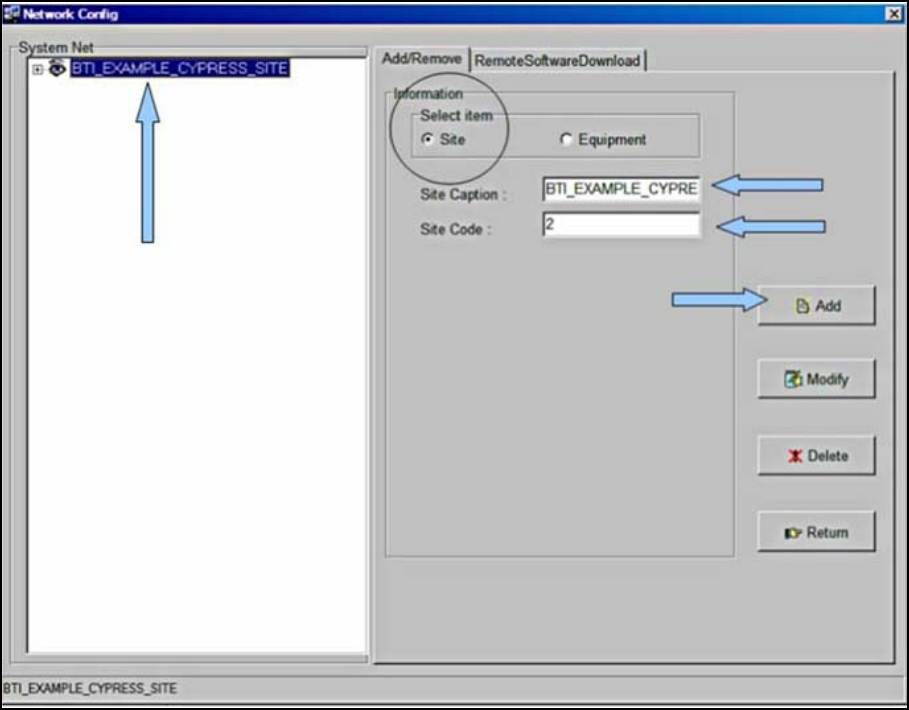Expand the BTI_EXAMPLE_CYPRESS_SITE tree node

tap(38, 70)
